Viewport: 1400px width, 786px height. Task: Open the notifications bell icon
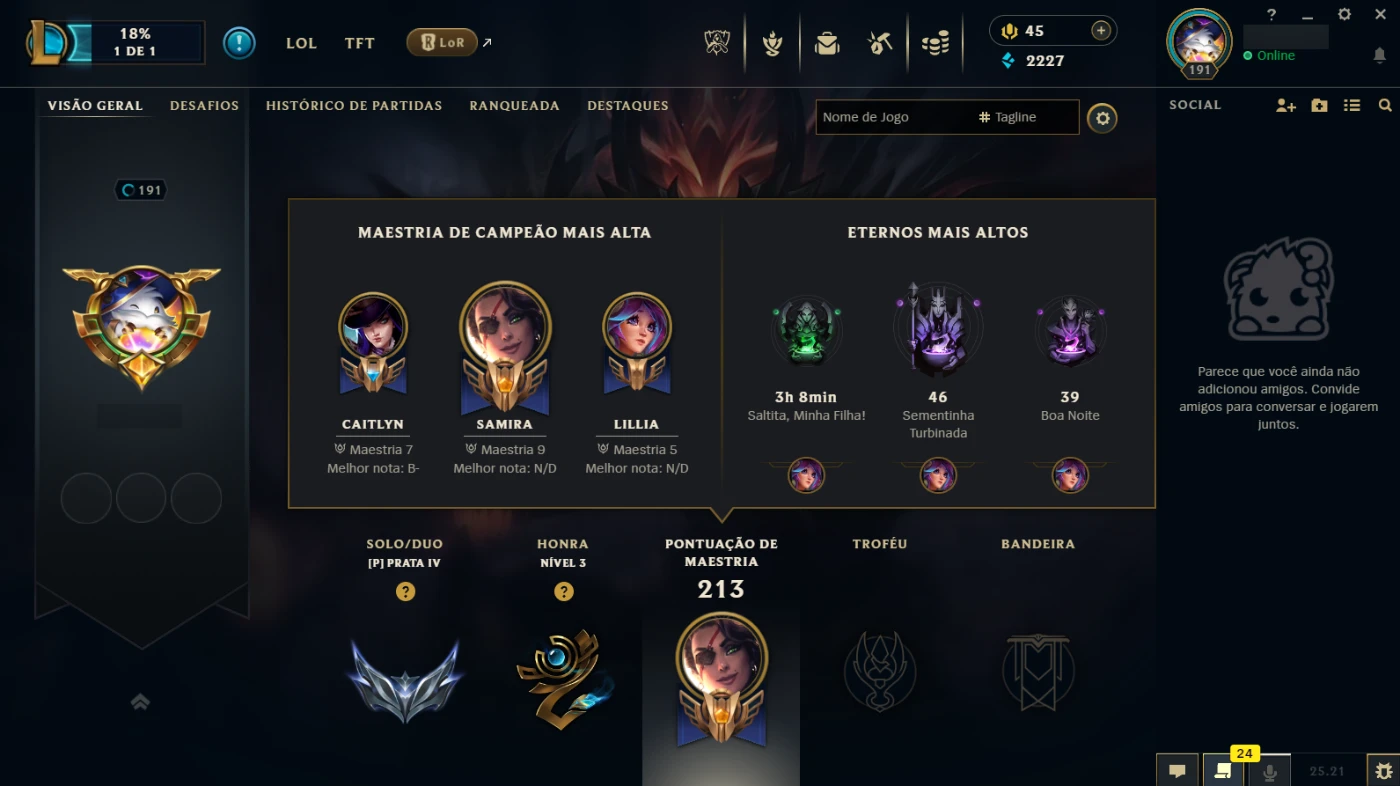[x=1379, y=56]
